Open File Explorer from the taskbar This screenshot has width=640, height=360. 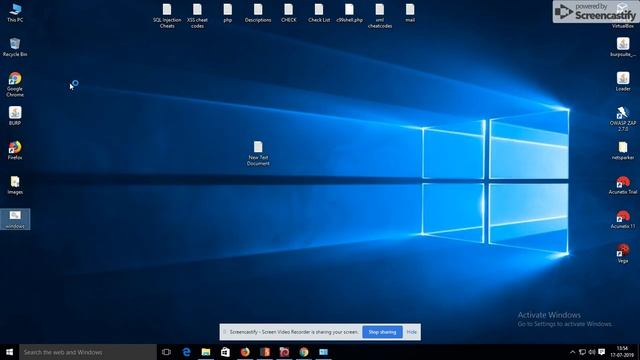coord(206,352)
